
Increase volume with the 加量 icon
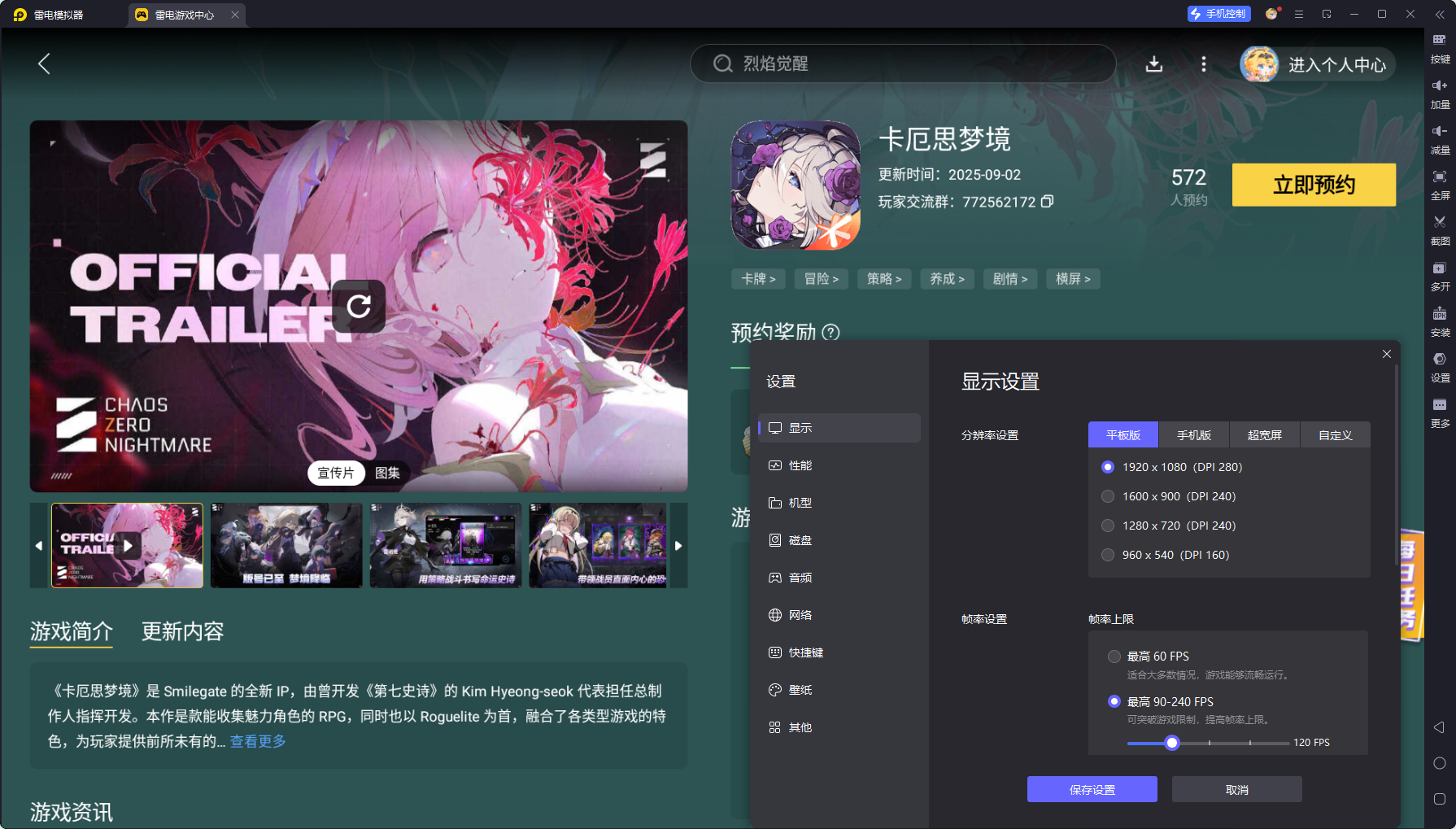tap(1439, 94)
